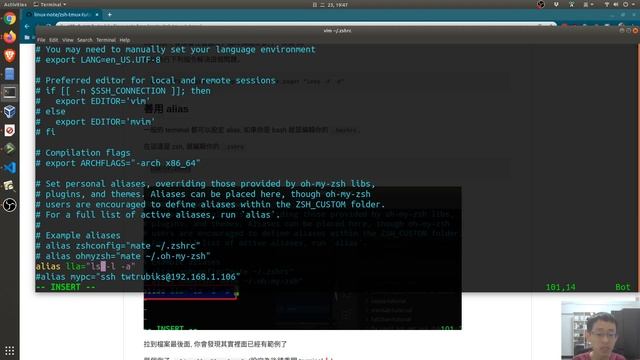The width and height of the screenshot is (640, 360).
Task: Open the network indicator in top bar
Action: [x=607, y=4]
